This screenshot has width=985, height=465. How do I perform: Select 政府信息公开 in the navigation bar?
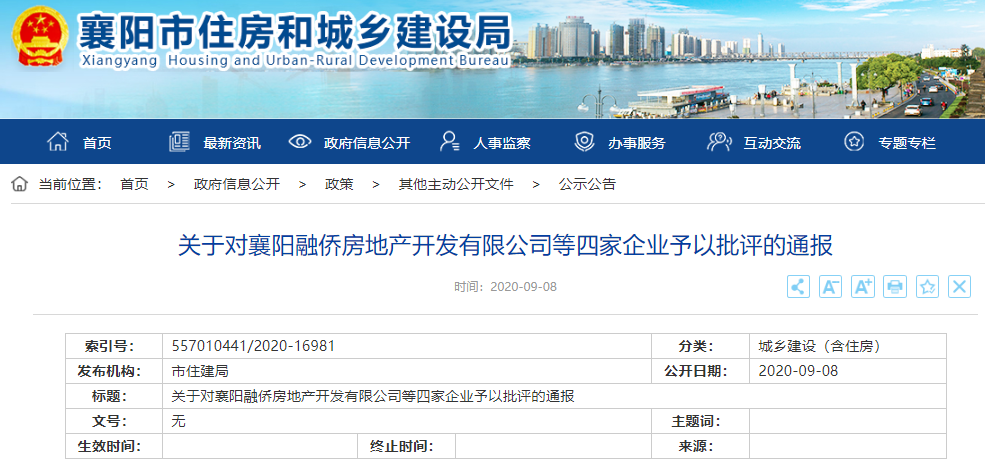(x=349, y=142)
